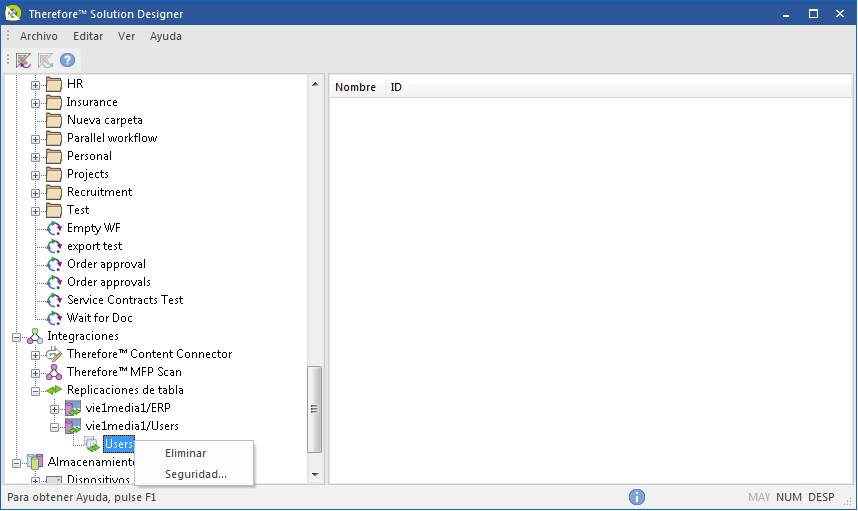Viewport: 858px width, 511px height.
Task: Click the tree scrollbar up arrow
Action: (315, 84)
